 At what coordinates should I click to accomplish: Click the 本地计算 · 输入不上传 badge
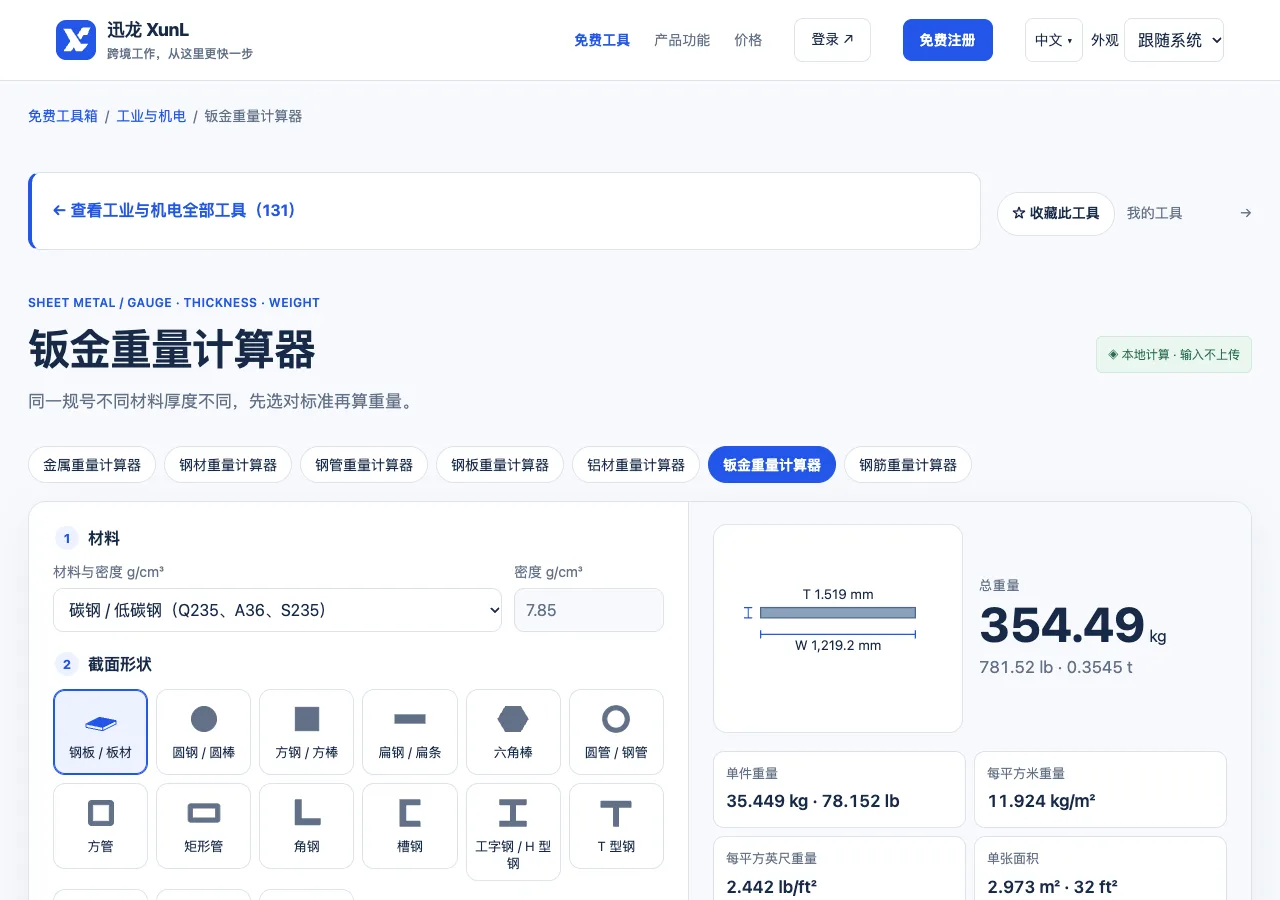click(1174, 355)
